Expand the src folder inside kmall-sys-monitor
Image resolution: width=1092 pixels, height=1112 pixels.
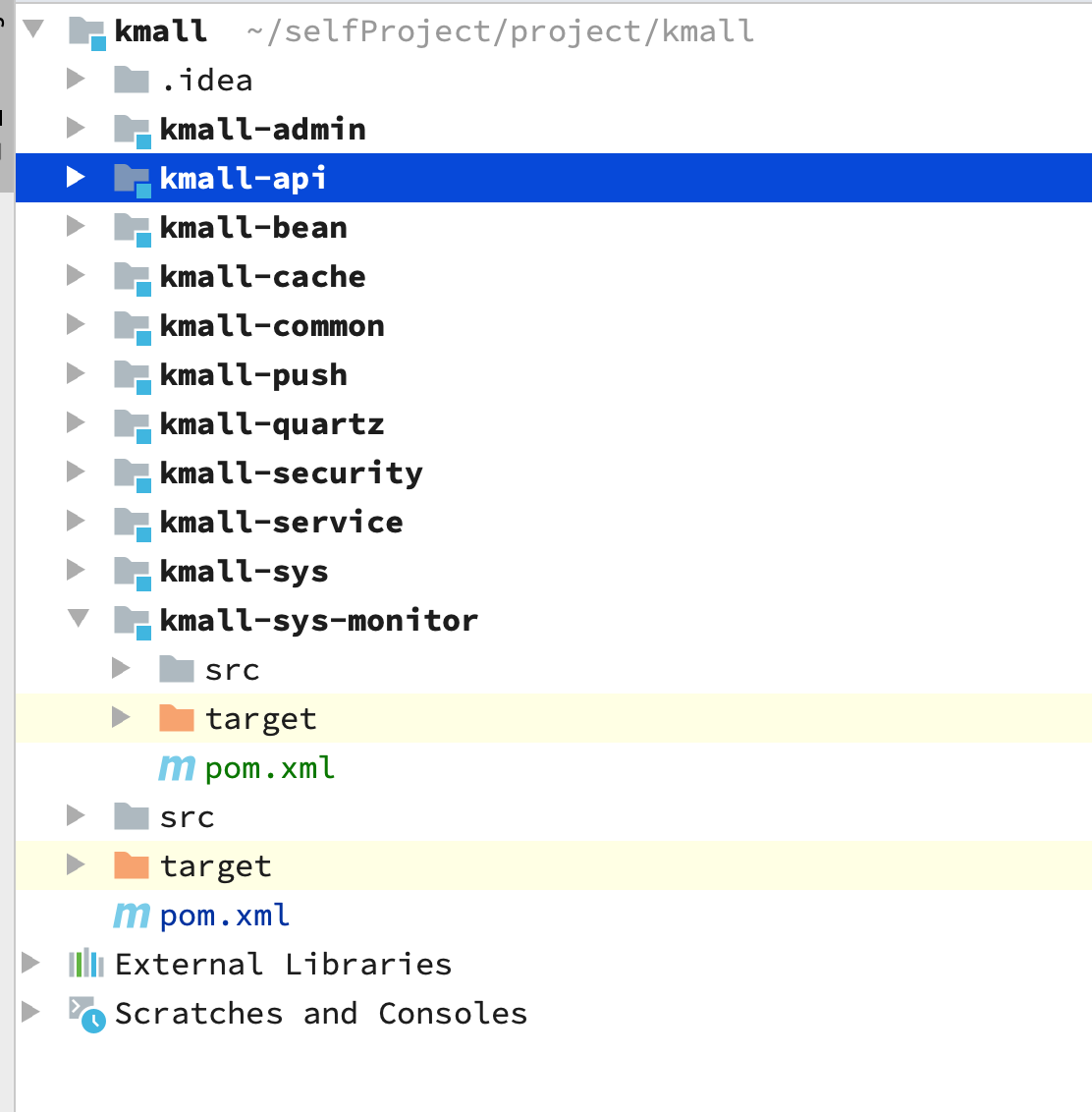pos(121,668)
